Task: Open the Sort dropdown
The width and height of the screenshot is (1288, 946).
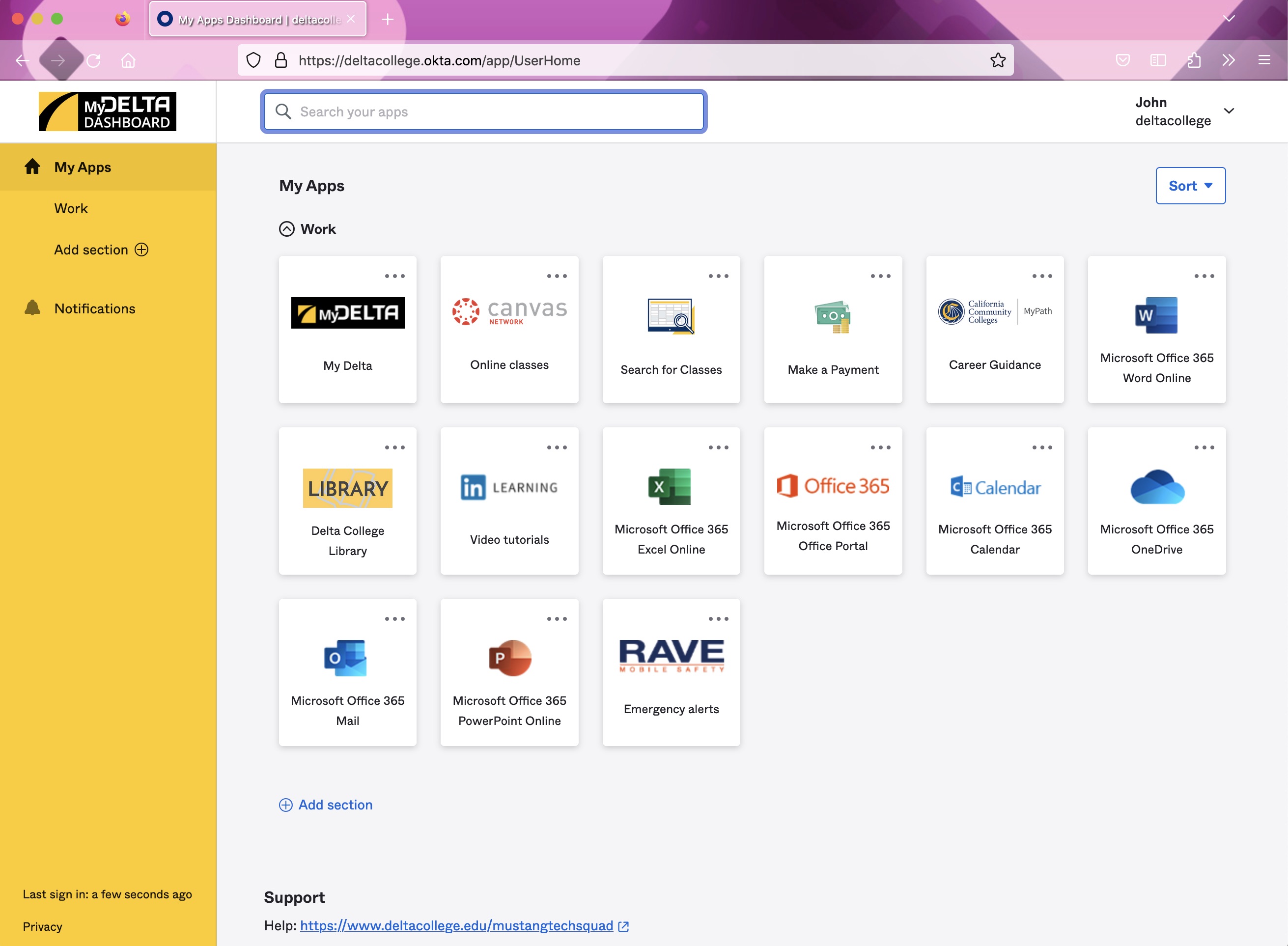Action: pyautogui.click(x=1190, y=186)
